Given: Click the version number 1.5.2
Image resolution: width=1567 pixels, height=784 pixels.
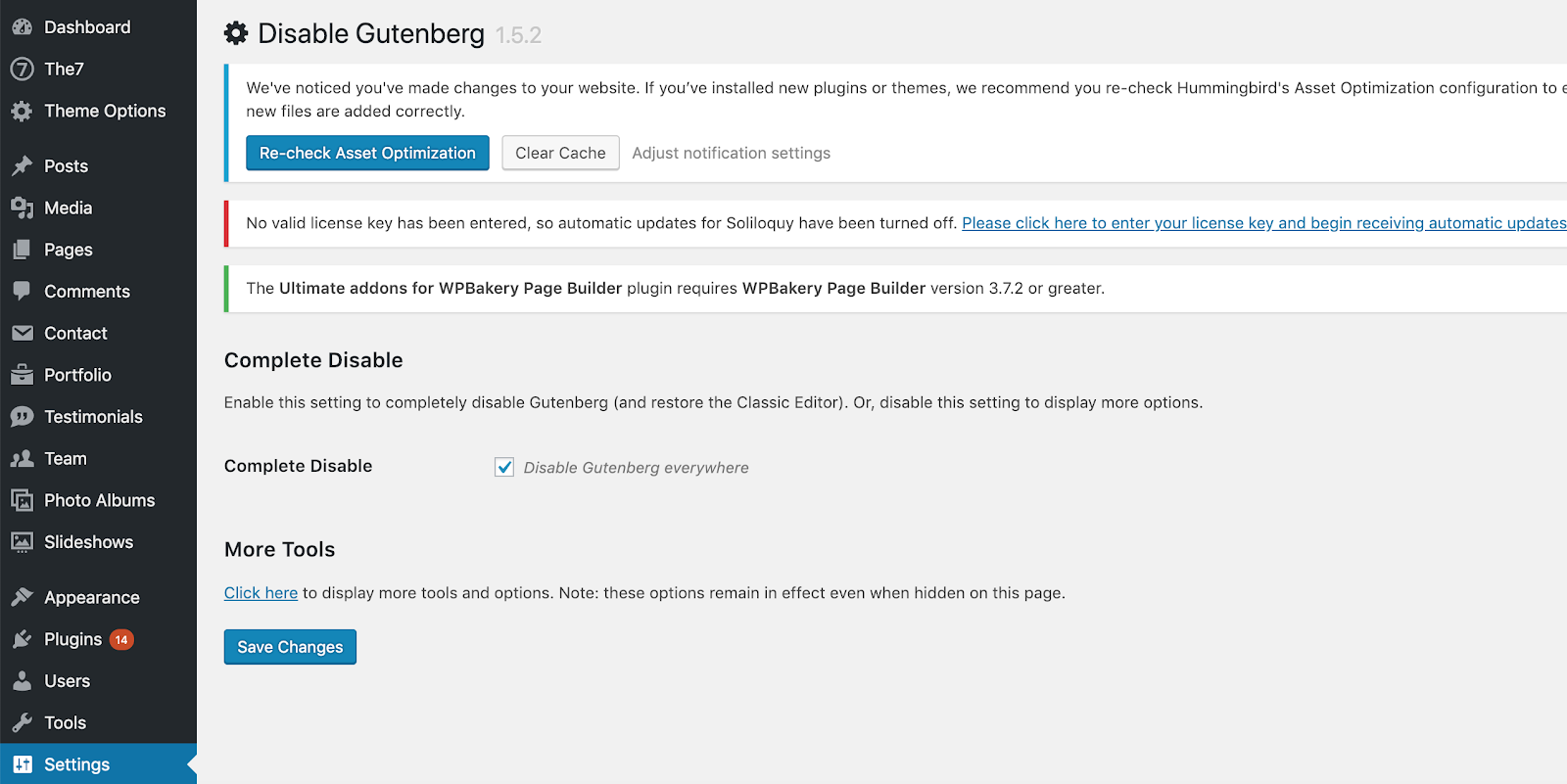Looking at the screenshot, I should [518, 35].
